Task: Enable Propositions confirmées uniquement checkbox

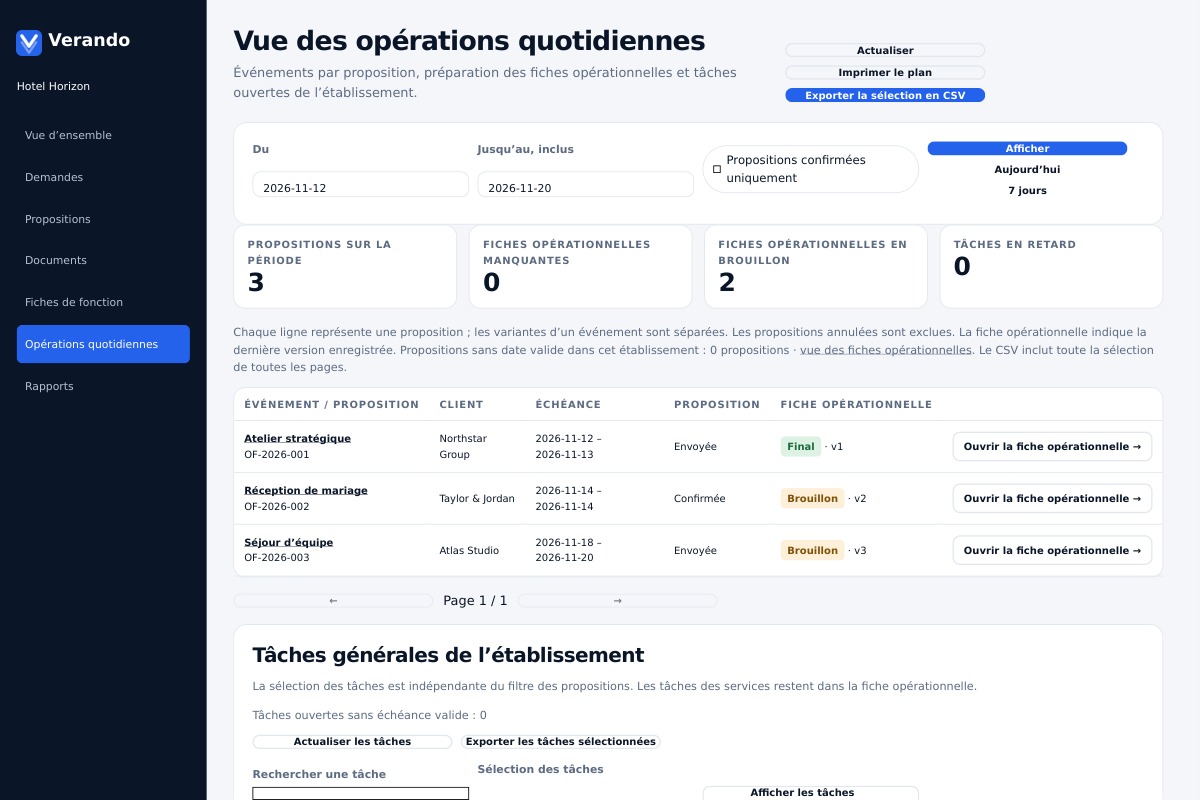Action: (x=717, y=169)
